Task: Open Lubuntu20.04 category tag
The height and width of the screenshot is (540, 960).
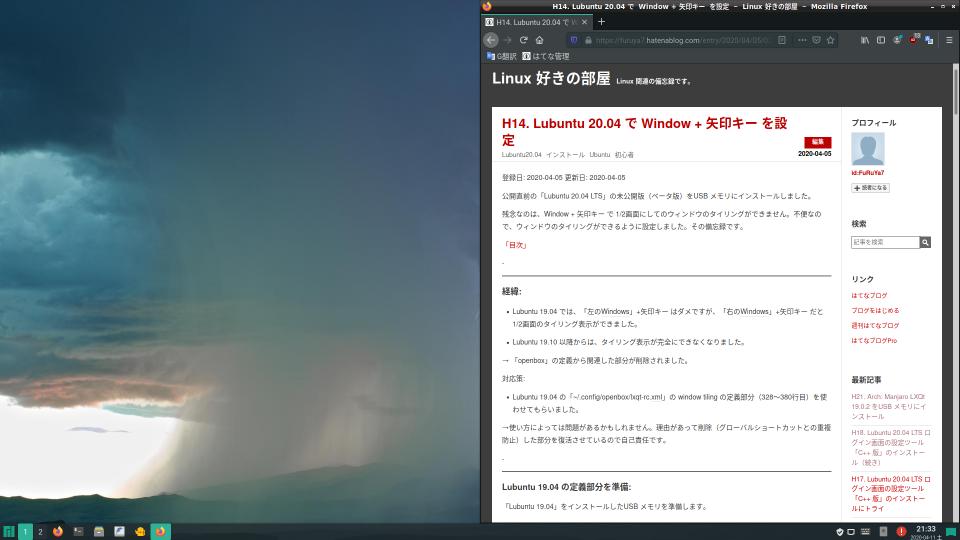Action: 522,155
